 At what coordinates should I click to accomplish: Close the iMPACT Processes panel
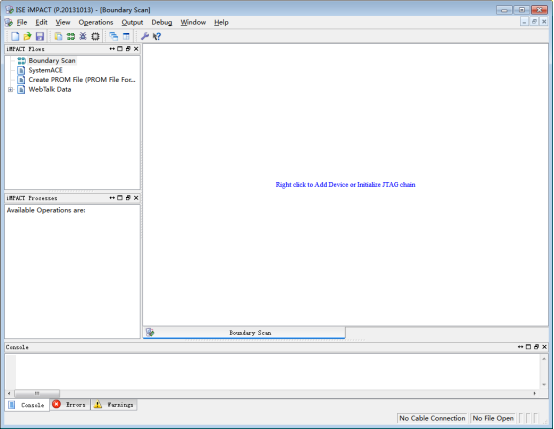[x=136, y=198]
